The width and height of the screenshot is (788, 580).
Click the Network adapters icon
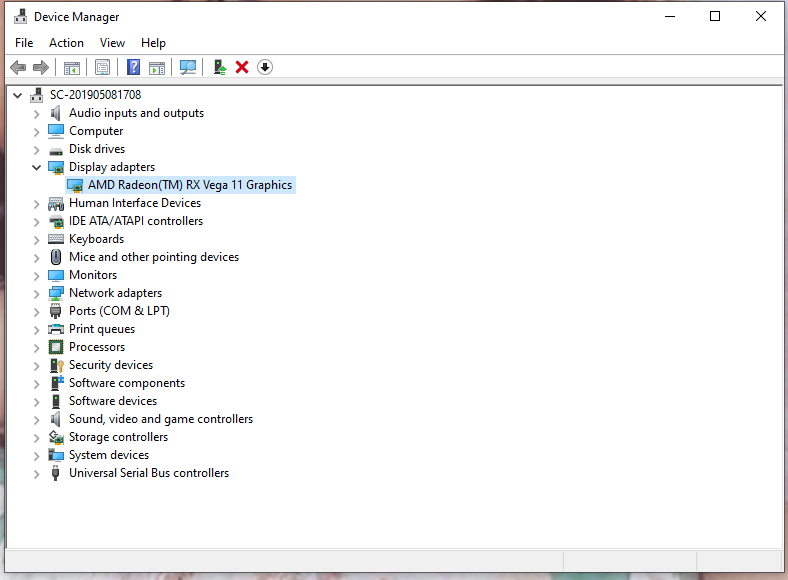coord(56,293)
